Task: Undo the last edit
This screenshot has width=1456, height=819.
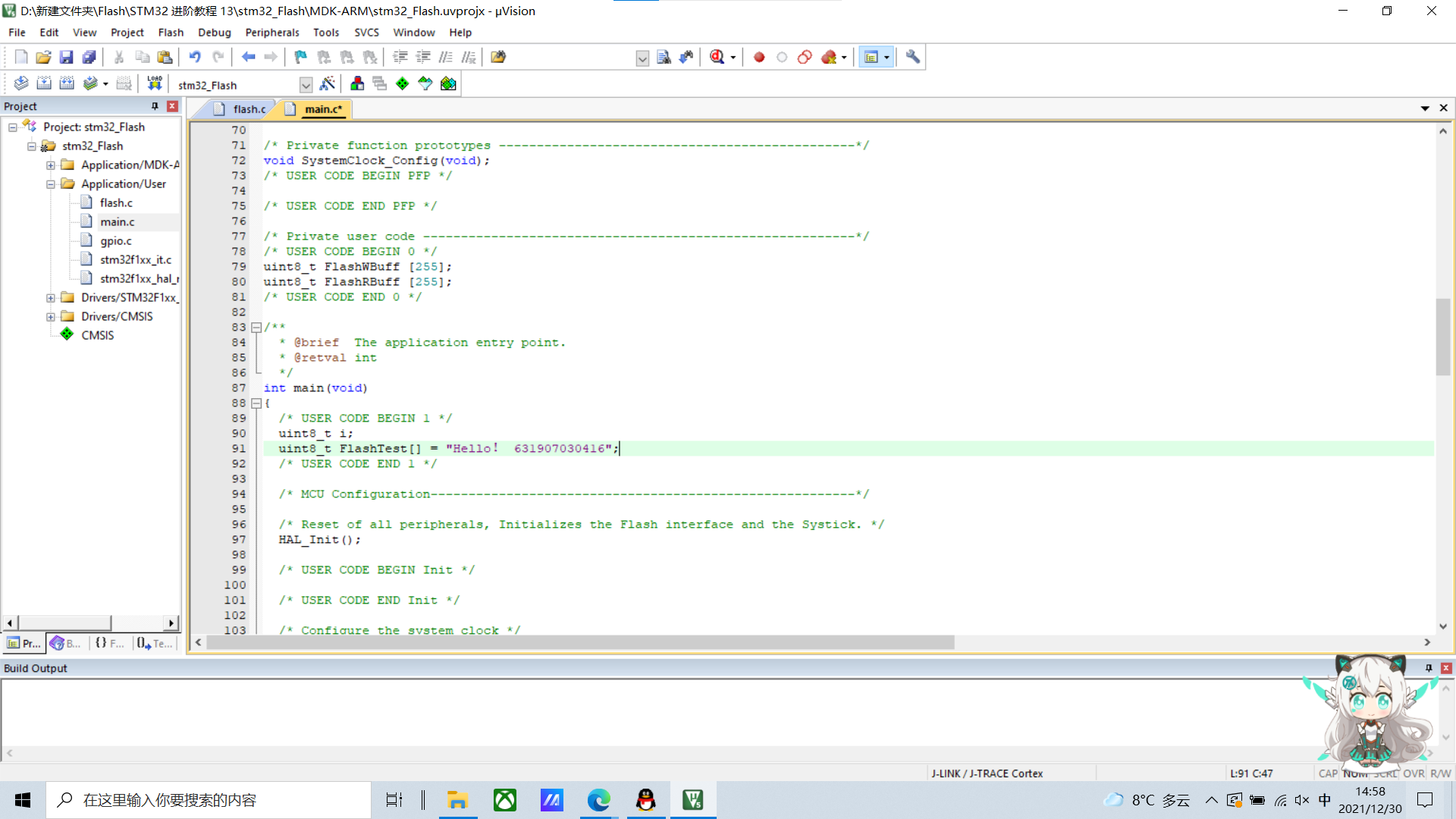Action: [195, 57]
